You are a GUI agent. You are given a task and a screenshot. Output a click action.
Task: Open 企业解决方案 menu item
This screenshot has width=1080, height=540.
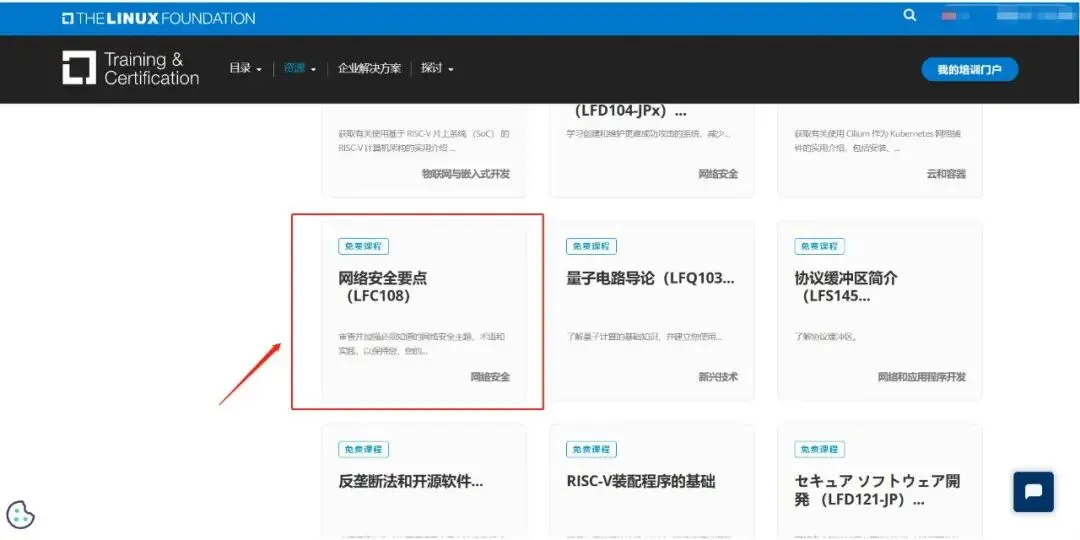[x=369, y=69]
